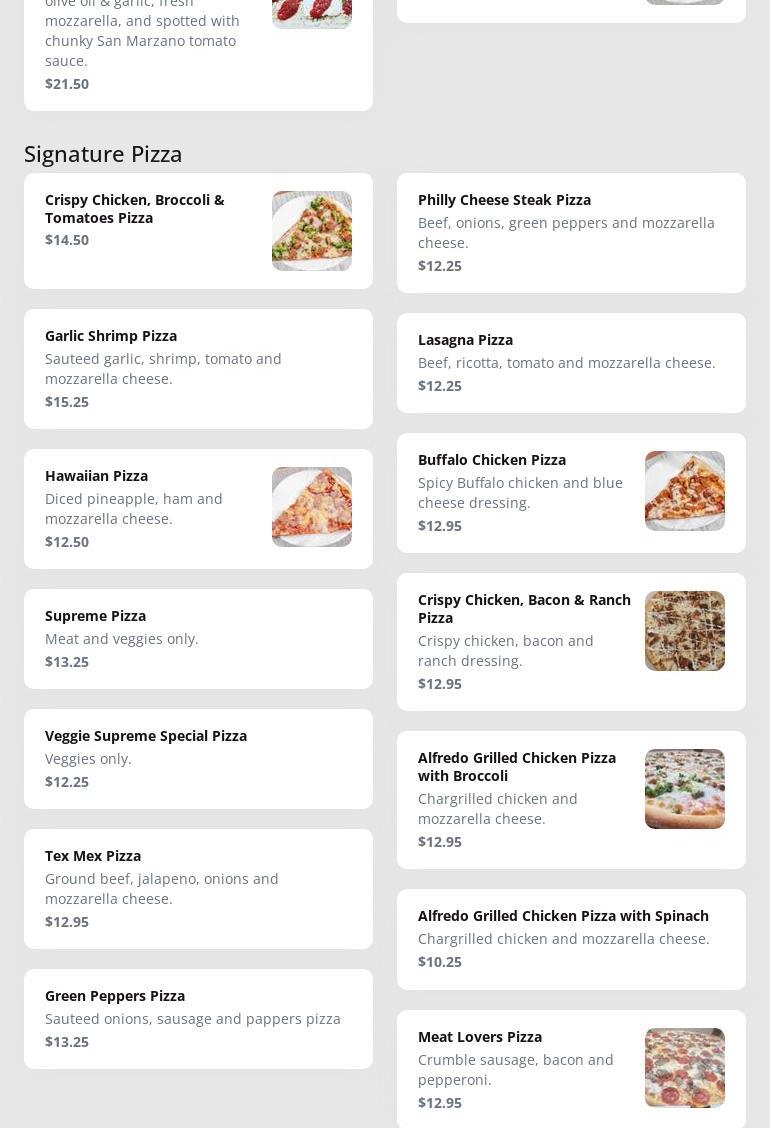The image size is (770, 1128).
Task: Click the Buffalo Chicken Pizza title
Action: pyautogui.click(x=492, y=460)
